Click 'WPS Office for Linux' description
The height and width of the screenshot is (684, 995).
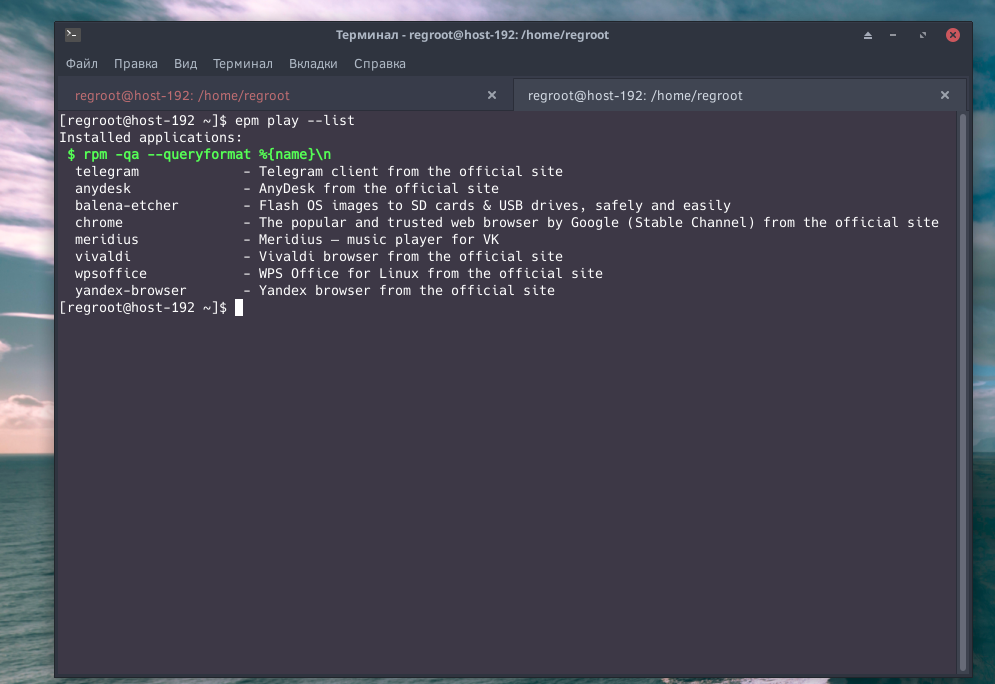tap(431, 273)
